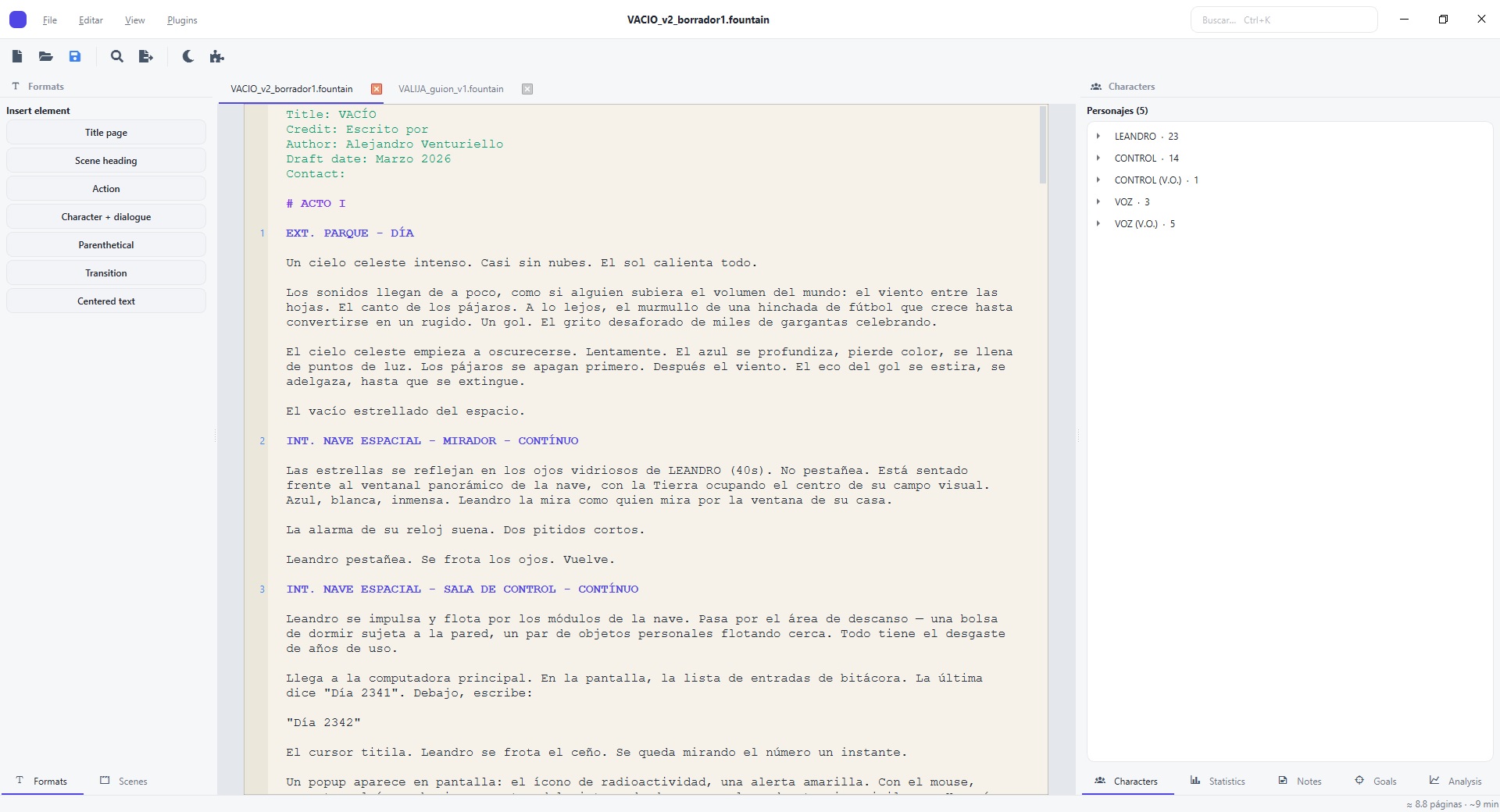Open the Analysis panel tab
The image size is (1500, 812).
[x=1455, y=781]
